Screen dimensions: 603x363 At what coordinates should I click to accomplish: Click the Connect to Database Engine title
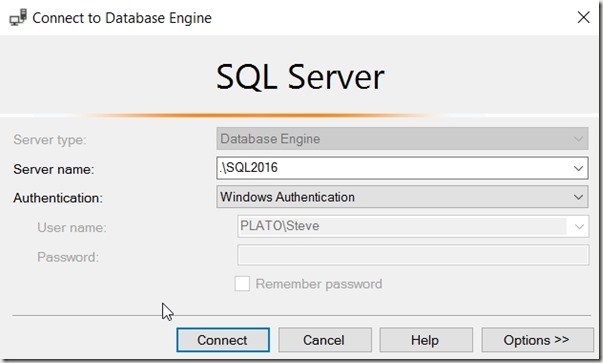[x=122, y=18]
